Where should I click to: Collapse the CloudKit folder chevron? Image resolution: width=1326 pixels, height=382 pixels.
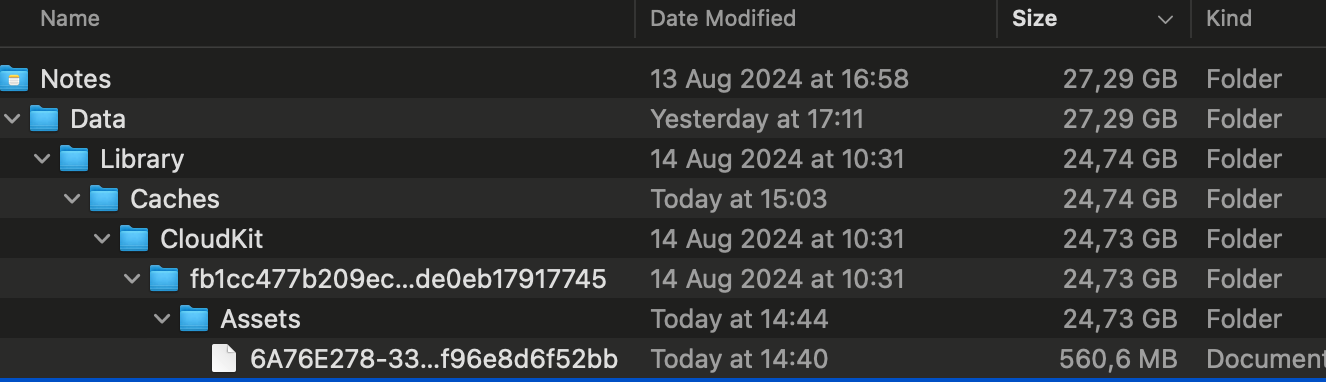[x=102, y=239]
